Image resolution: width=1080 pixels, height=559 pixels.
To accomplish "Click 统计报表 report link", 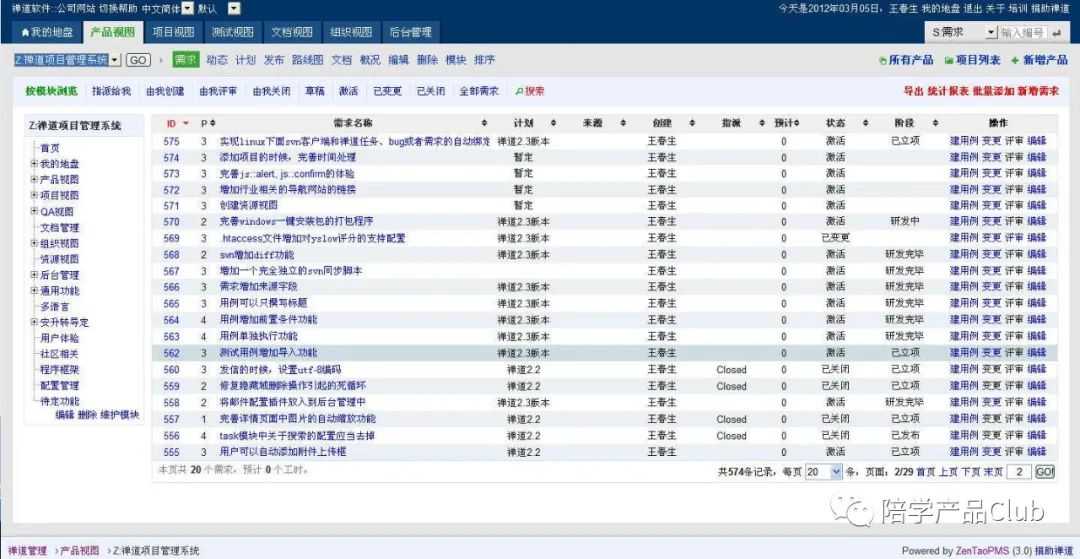I will coord(948,91).
